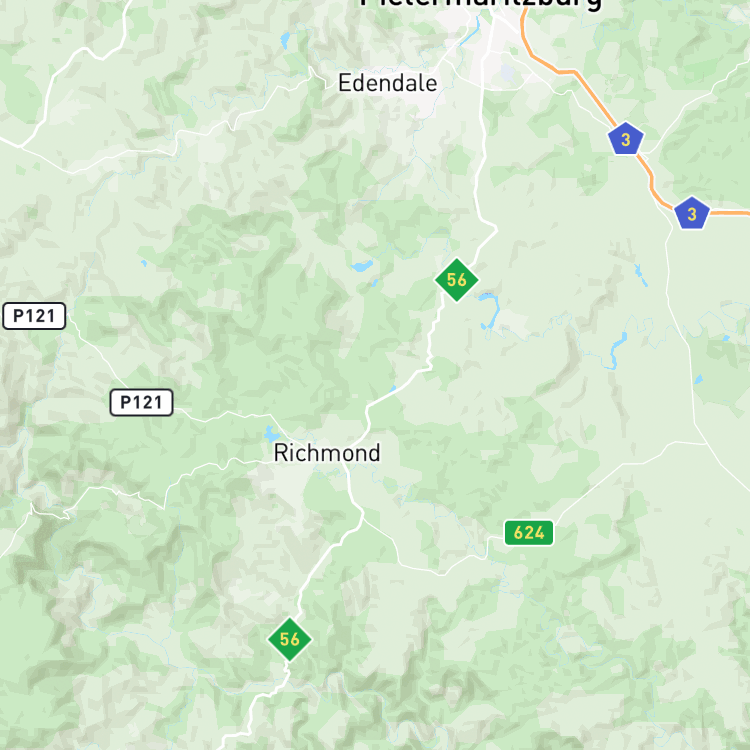Select the upper blue route 3 pentagon

(x=626, y=139)
